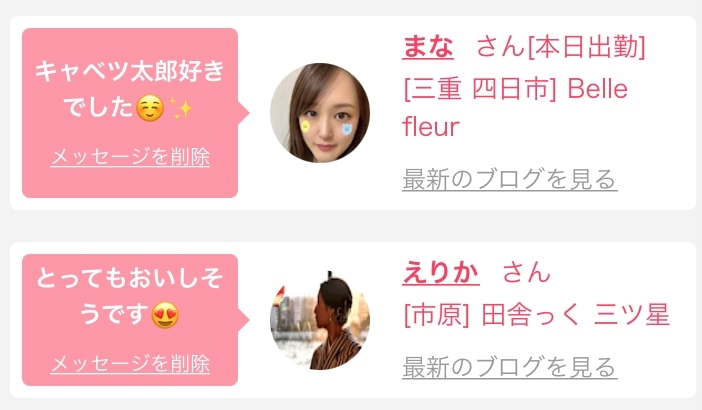
Task: Click the [本日出勤] status label
Action: click(586, 47)
